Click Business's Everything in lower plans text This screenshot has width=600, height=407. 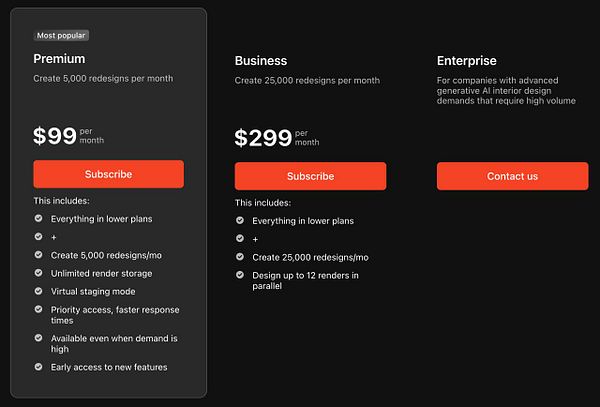click(x=303, y=221)
